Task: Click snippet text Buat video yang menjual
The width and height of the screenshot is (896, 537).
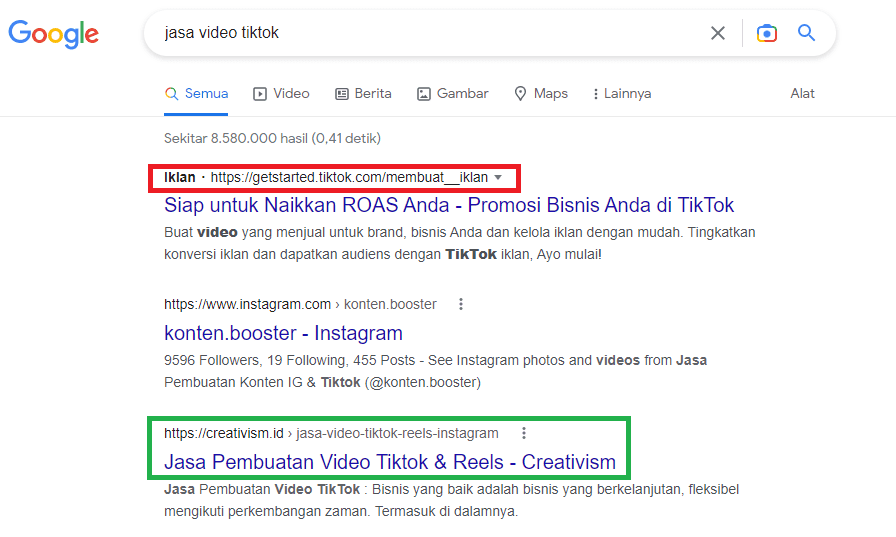Action: pyautogui.click(x=459, y=243)
